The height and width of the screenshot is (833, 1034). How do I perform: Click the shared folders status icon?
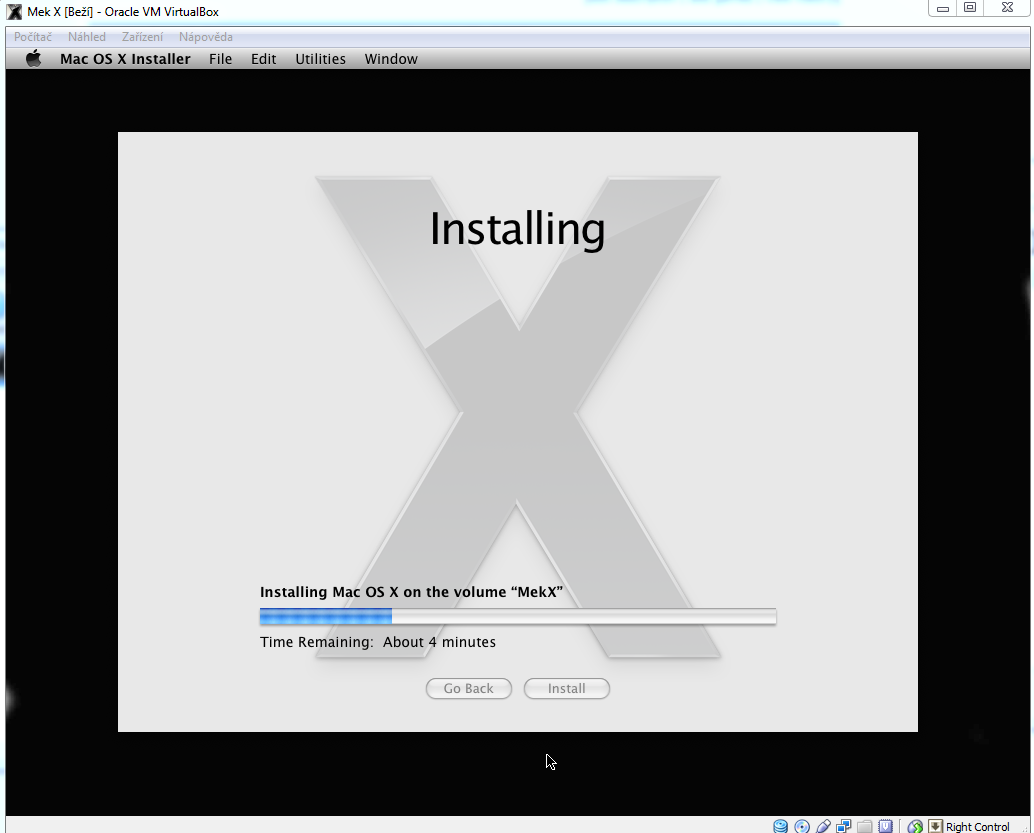coord(865,826)
